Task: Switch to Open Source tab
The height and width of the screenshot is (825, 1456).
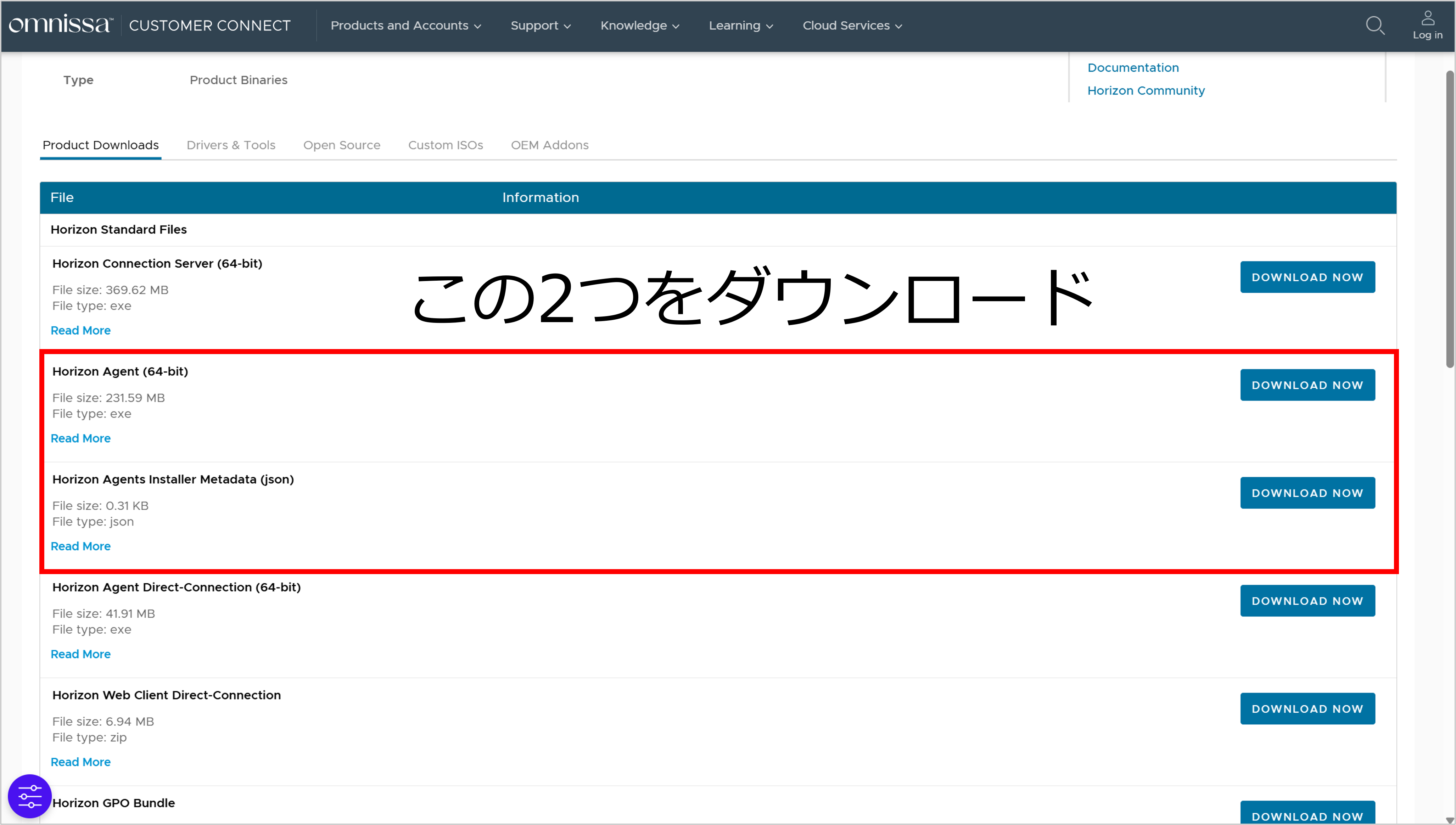Action: click(342, 145)
